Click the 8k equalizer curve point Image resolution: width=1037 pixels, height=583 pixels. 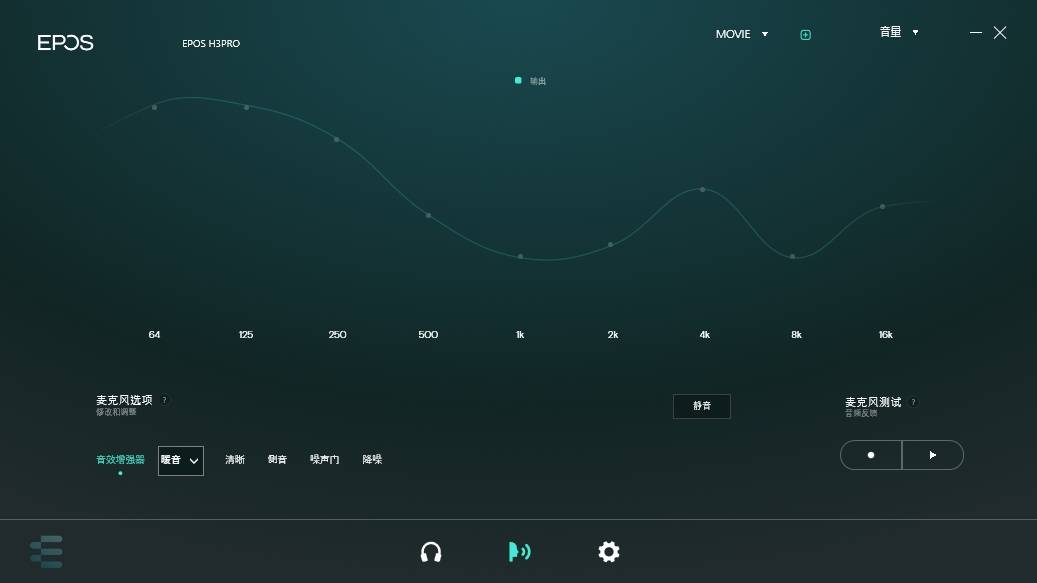click(793, 257)
